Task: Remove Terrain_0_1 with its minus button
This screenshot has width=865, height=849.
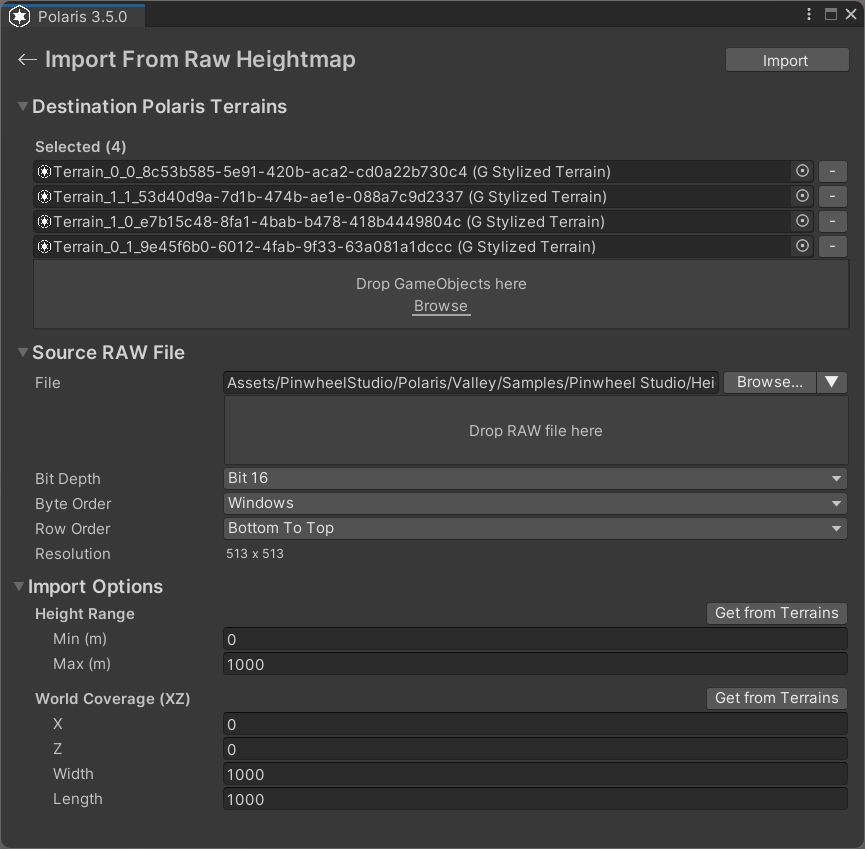Action: 832,246
